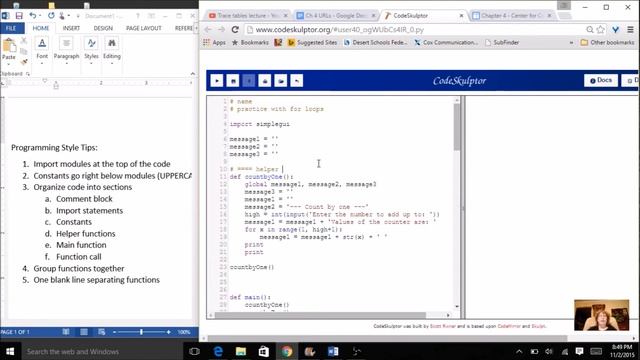
Task: Click the Word zoom out minus button
Action: [x=114, y=332]
